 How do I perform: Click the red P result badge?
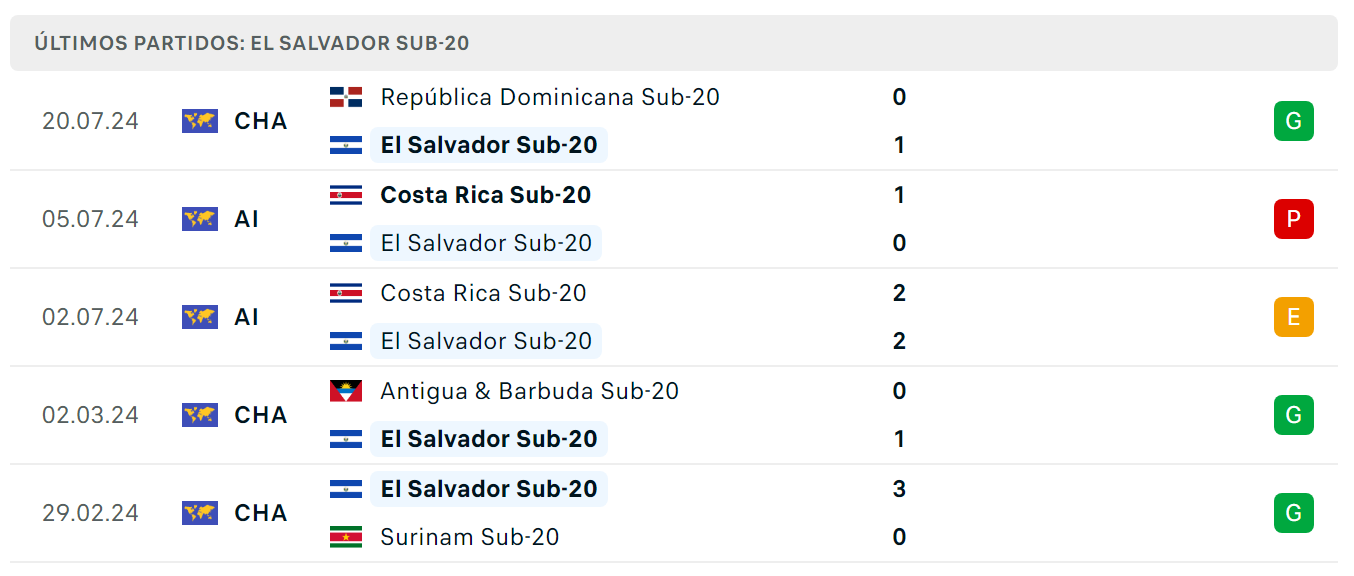pos(1293,219)
